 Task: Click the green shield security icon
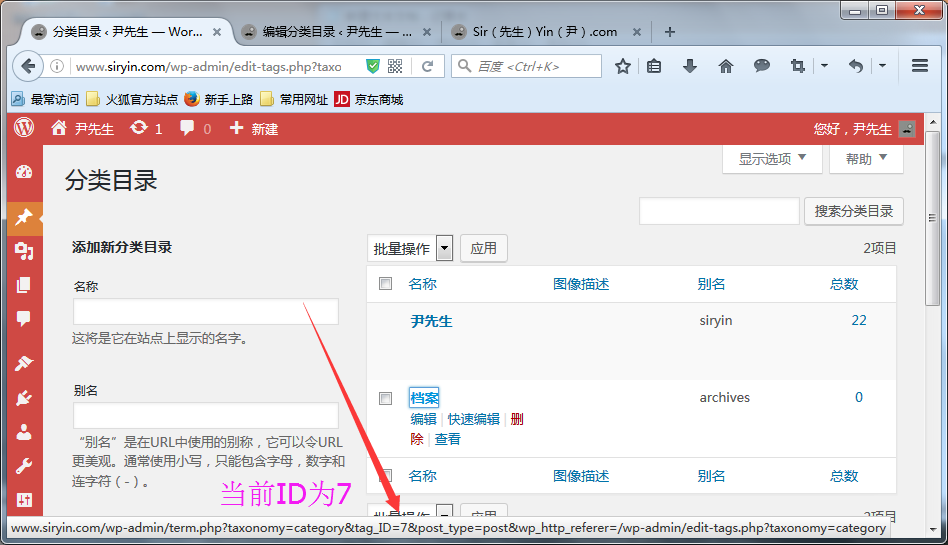[373, 66]
